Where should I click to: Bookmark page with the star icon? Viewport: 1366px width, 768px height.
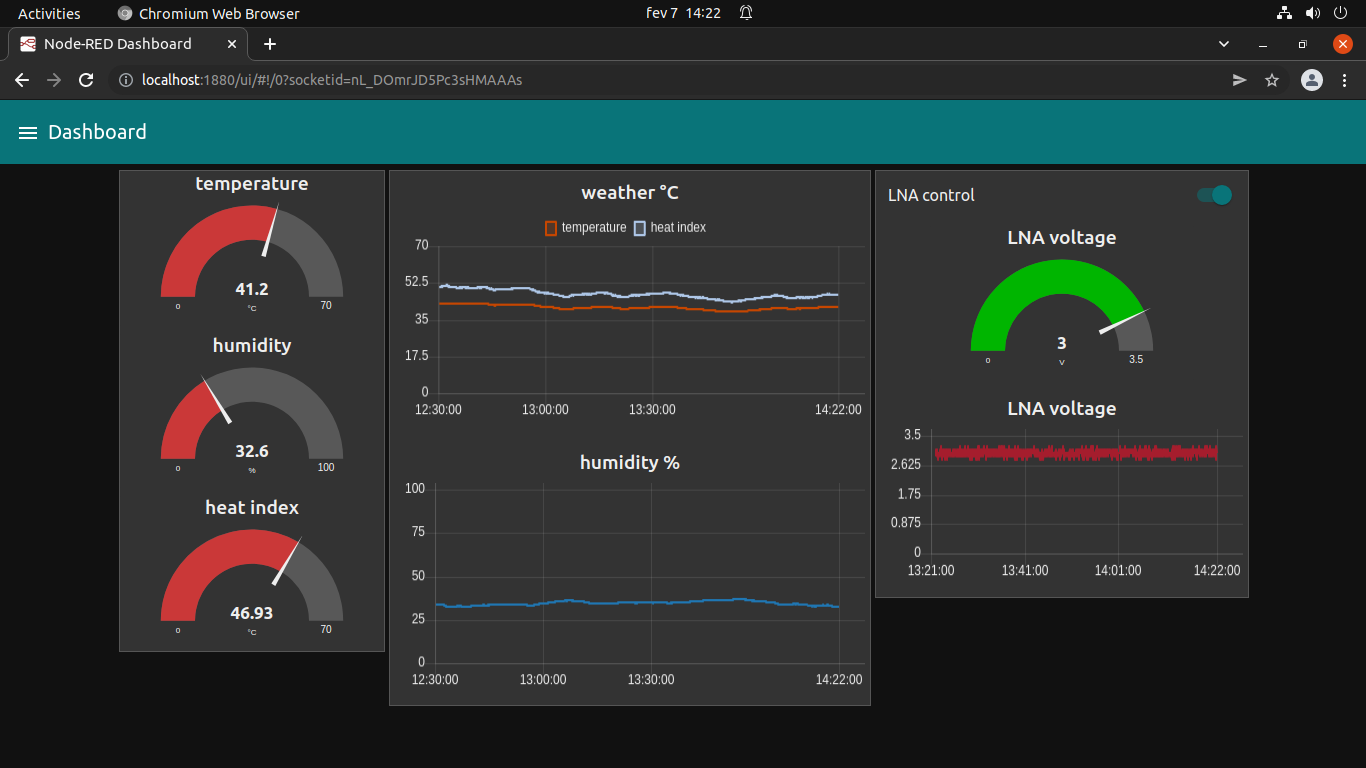tap(1272, 80)
